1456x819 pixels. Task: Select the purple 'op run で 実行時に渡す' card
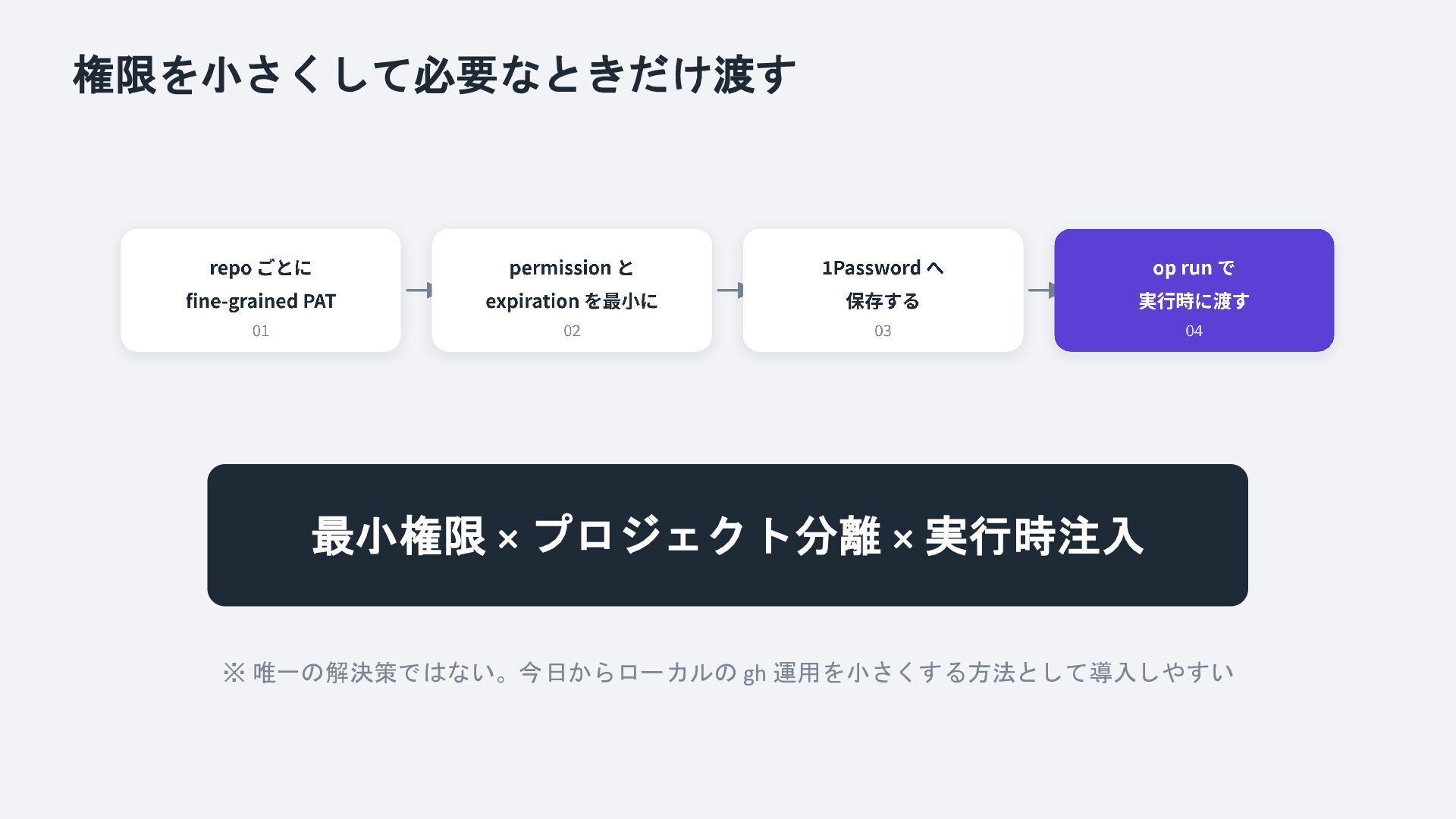[1194, 290]
